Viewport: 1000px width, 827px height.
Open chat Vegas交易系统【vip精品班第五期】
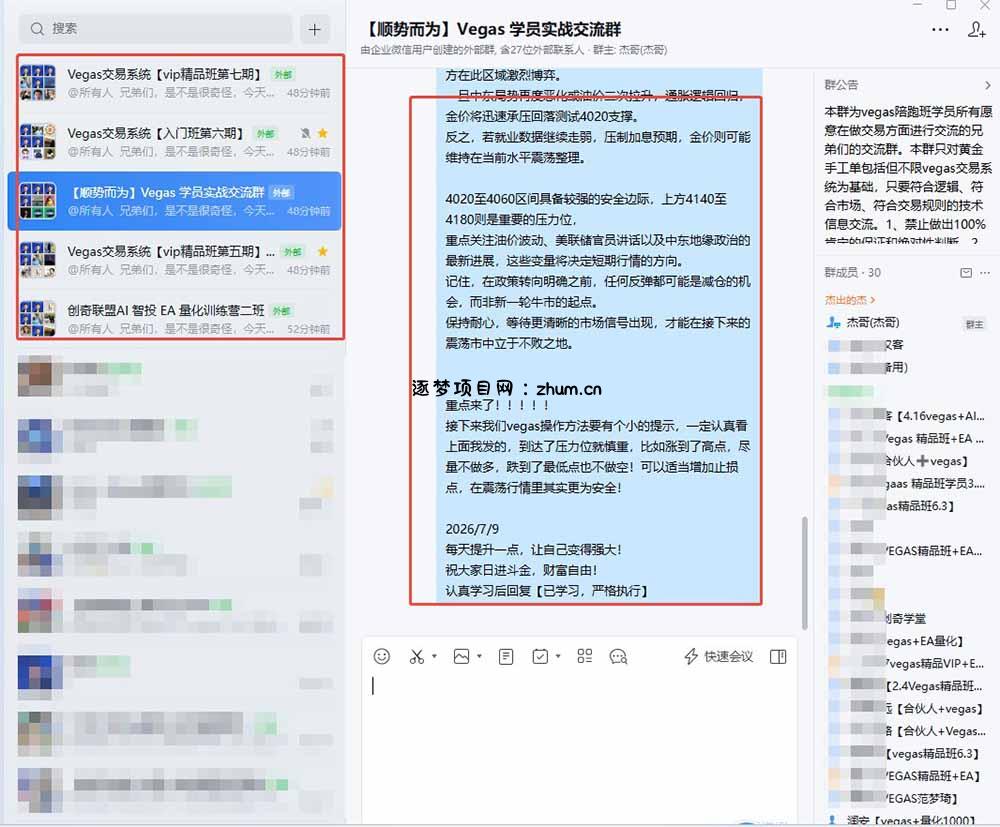click(174, 260)
